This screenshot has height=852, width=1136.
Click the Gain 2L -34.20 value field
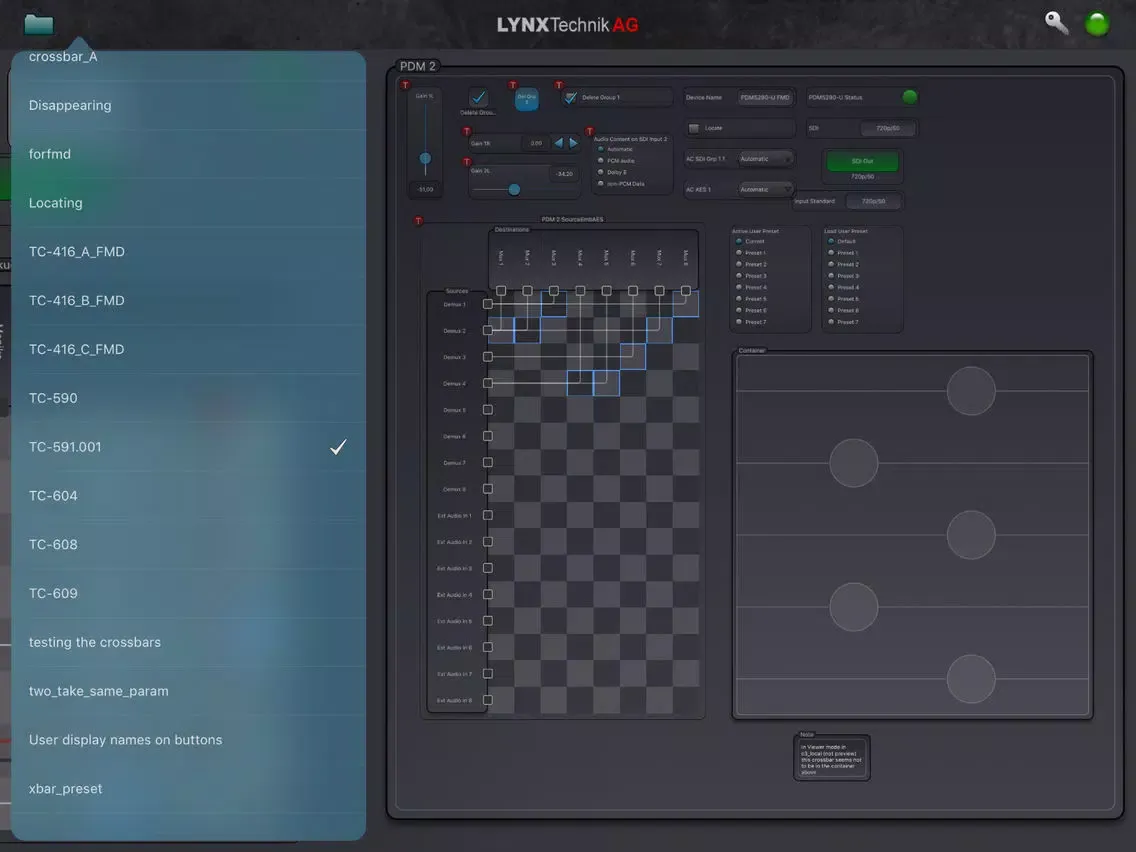pos(564,174)
